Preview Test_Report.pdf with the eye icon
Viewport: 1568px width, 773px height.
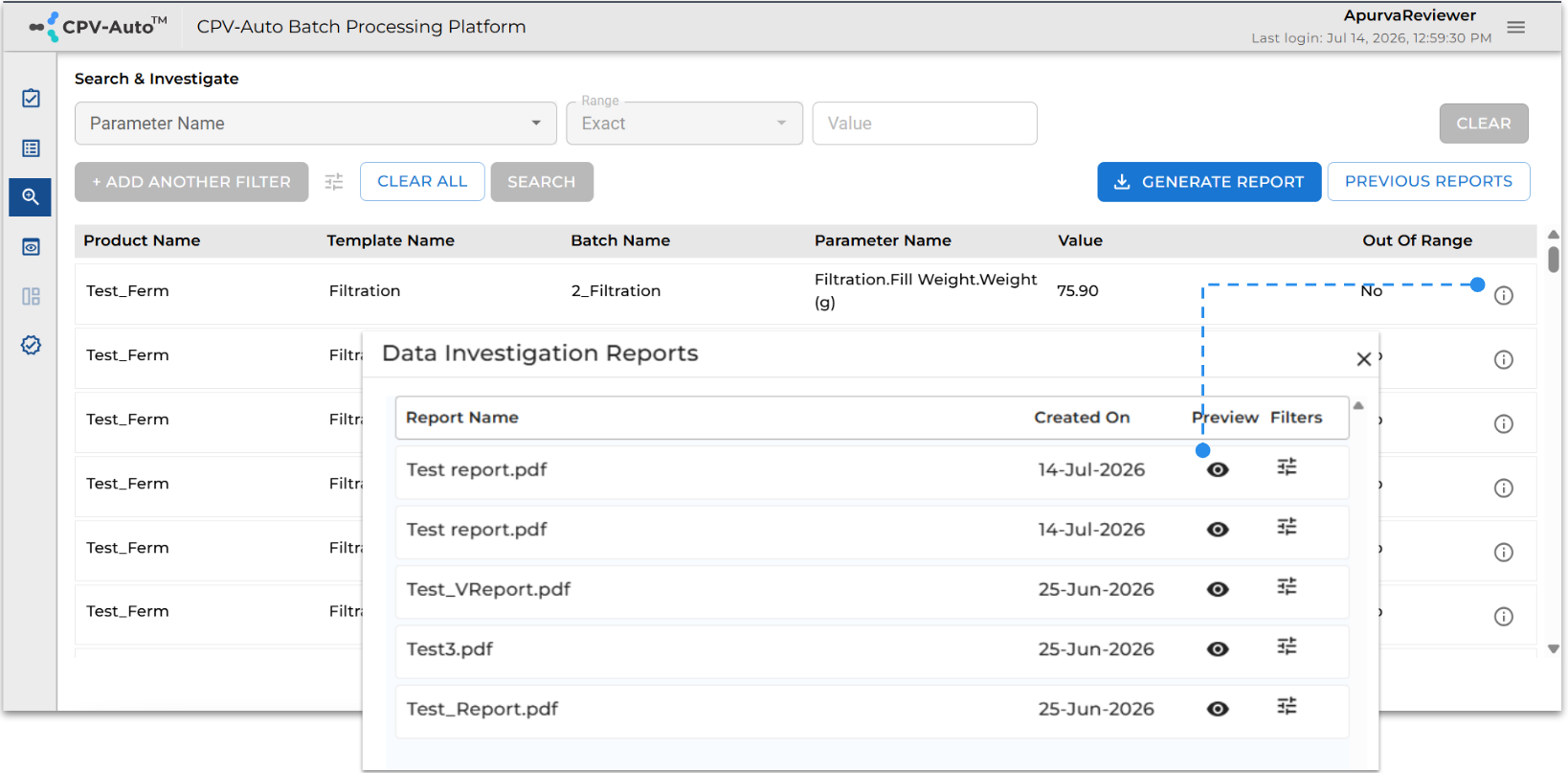pyautogui.click(x=1218, y=709)
